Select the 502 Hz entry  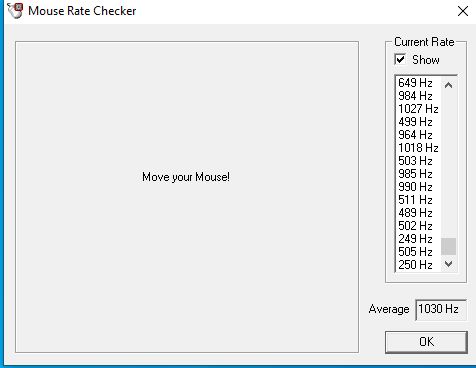click(x=419, y=226)
